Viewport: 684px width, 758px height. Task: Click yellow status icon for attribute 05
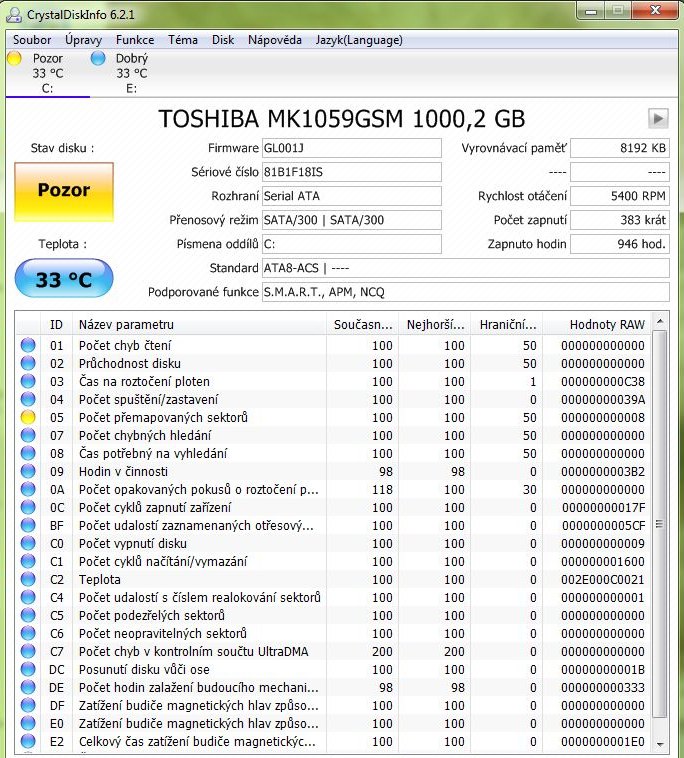28,417
